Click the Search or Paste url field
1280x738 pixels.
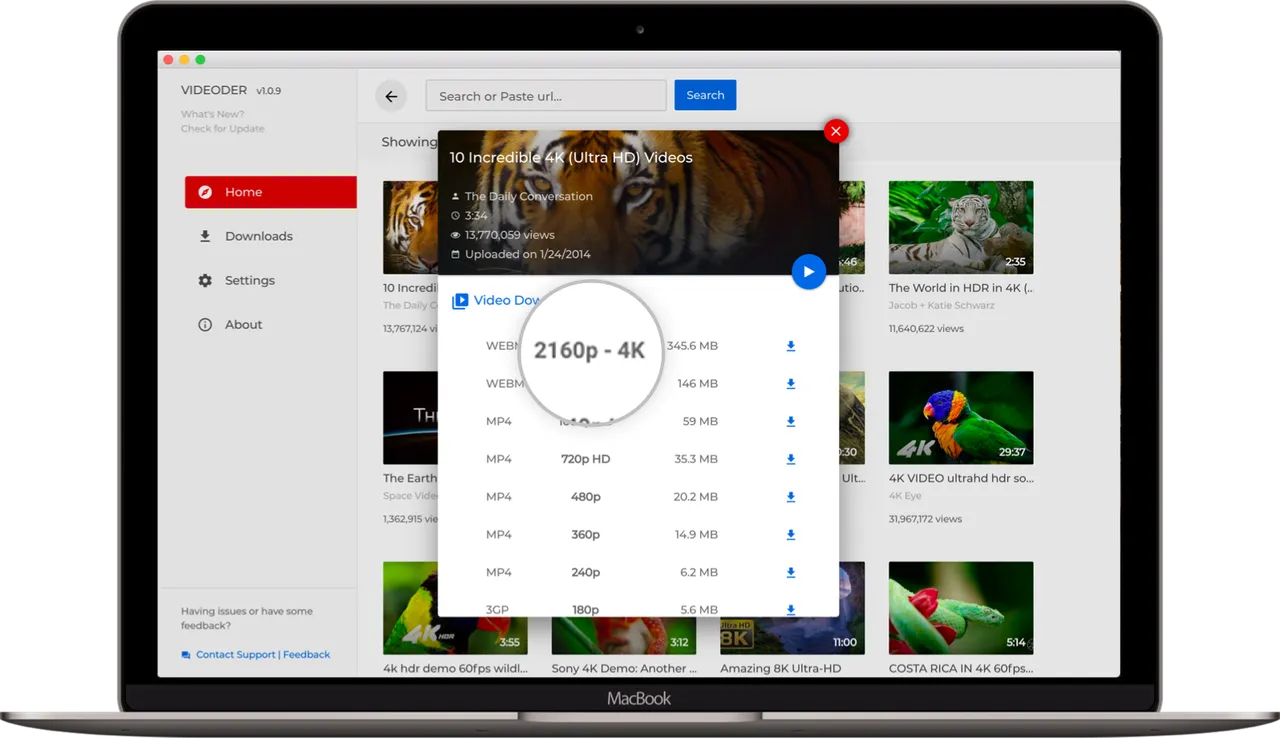click(546, 96)
